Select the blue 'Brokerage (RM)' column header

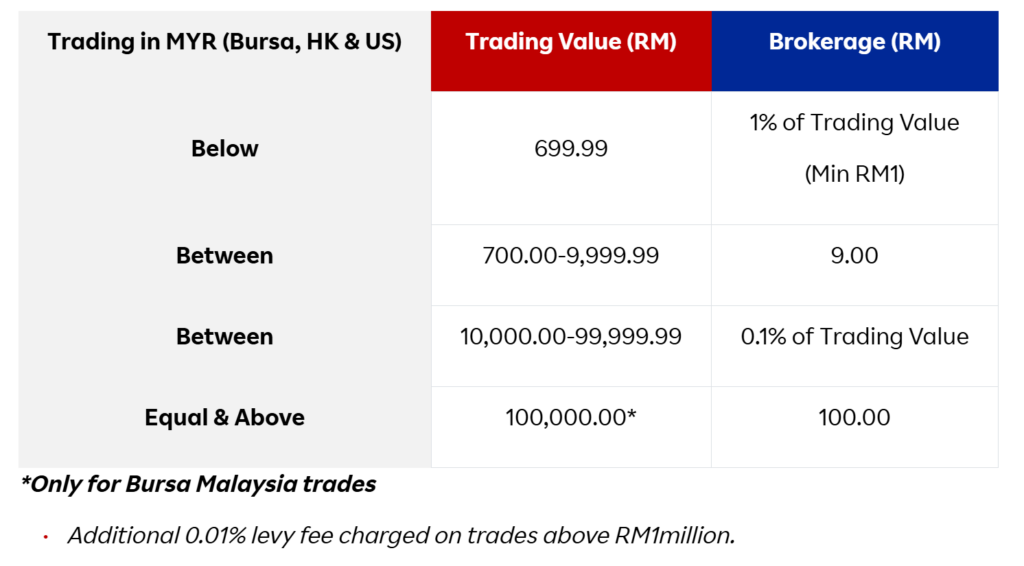pos(854,42)
